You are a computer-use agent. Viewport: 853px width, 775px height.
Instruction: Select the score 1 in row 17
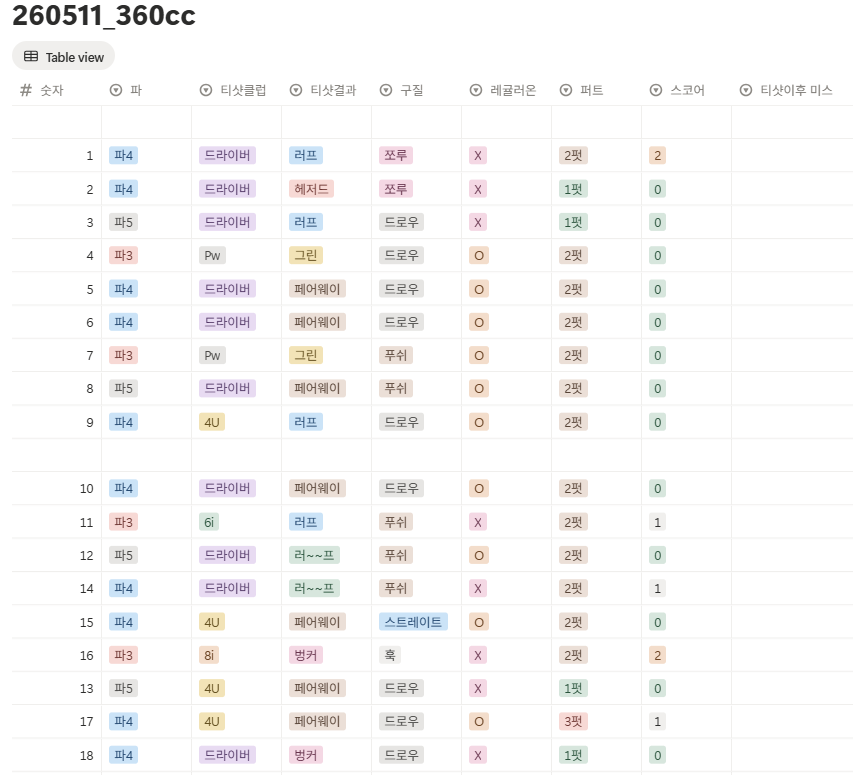[657, 722]
